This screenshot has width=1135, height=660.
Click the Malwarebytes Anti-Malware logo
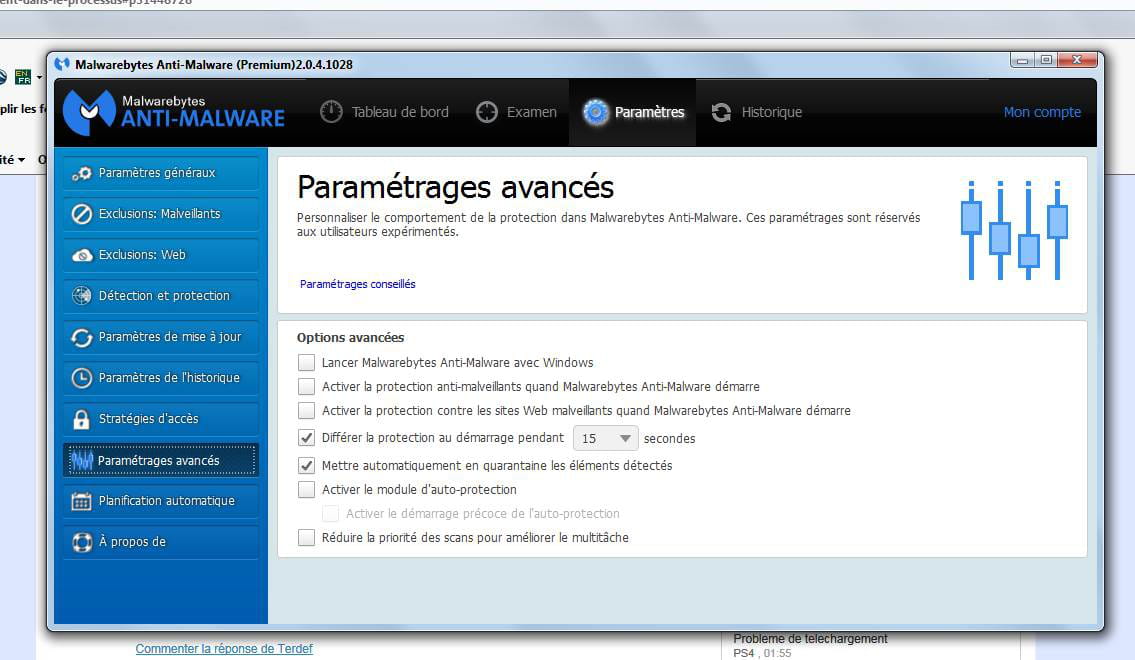tap(174, 112)
